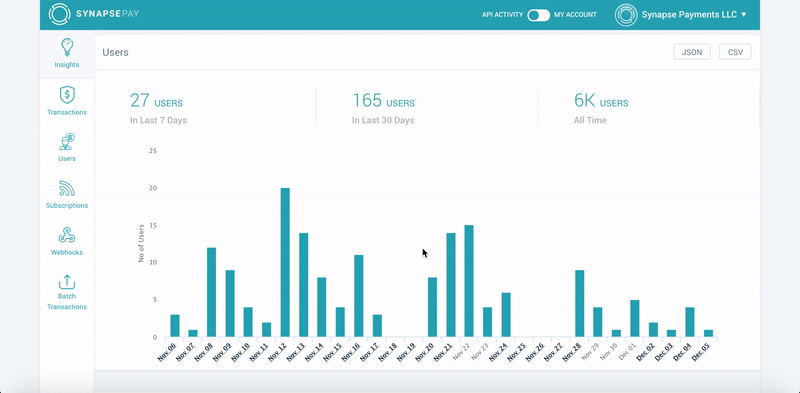Select the Nov 28 bar in chart
Screen dimensions: 800x393
coord(580,303)
